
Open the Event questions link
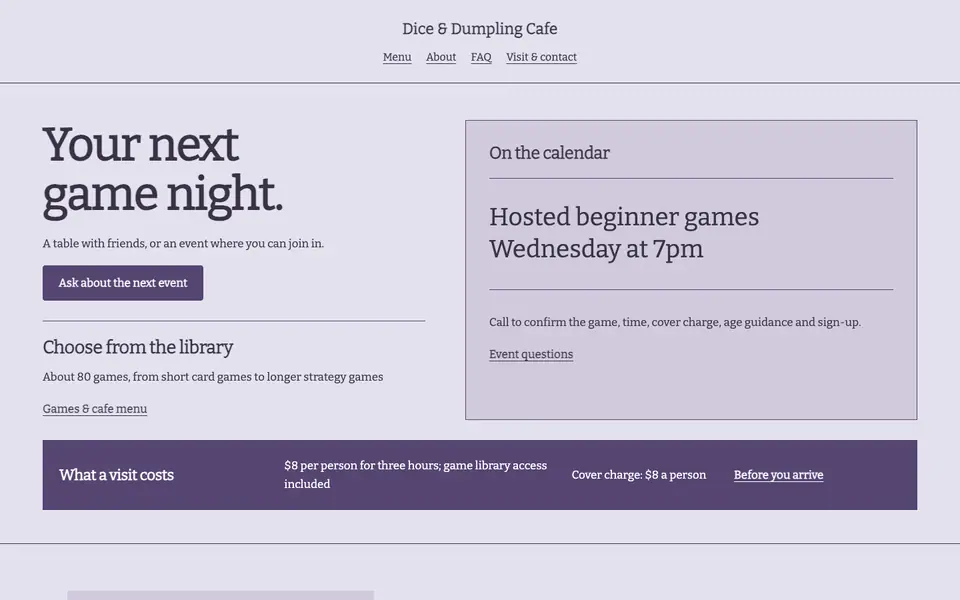(x=531, y=354)
